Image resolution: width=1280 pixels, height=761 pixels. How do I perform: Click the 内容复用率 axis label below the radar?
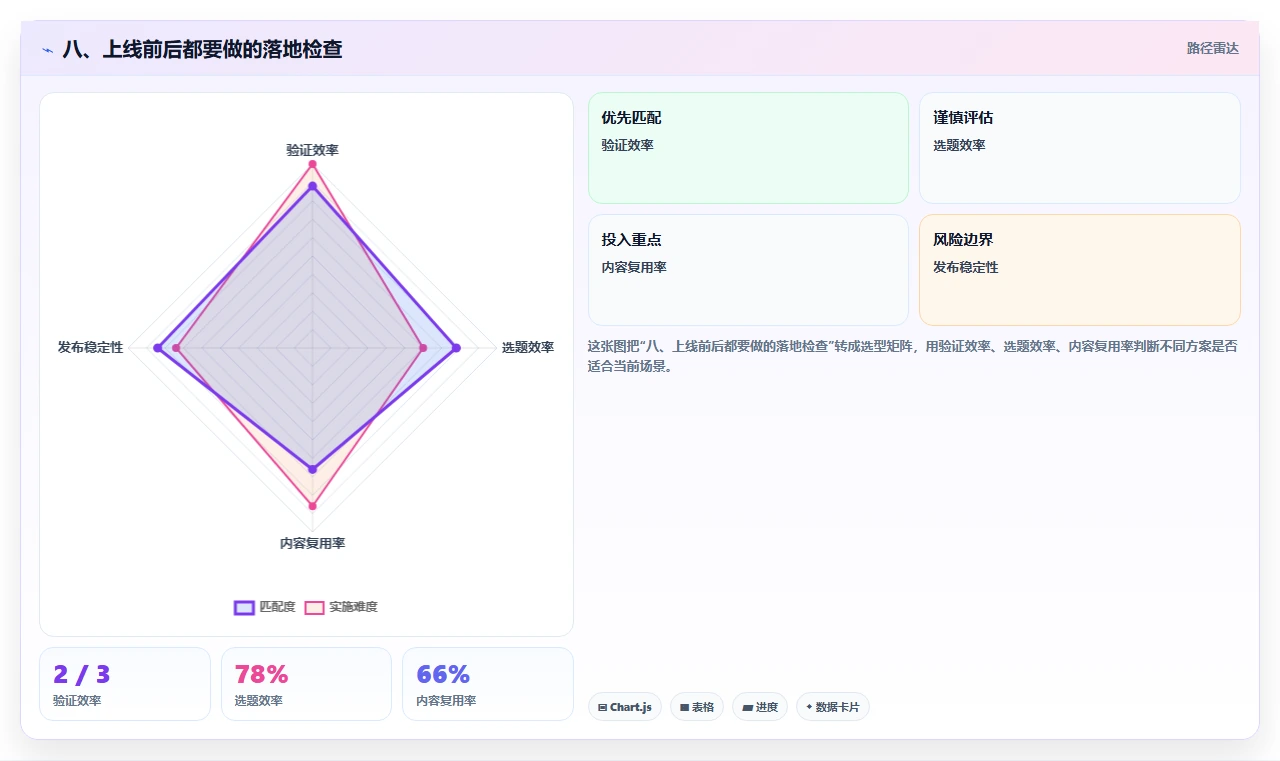click(312, 543)
